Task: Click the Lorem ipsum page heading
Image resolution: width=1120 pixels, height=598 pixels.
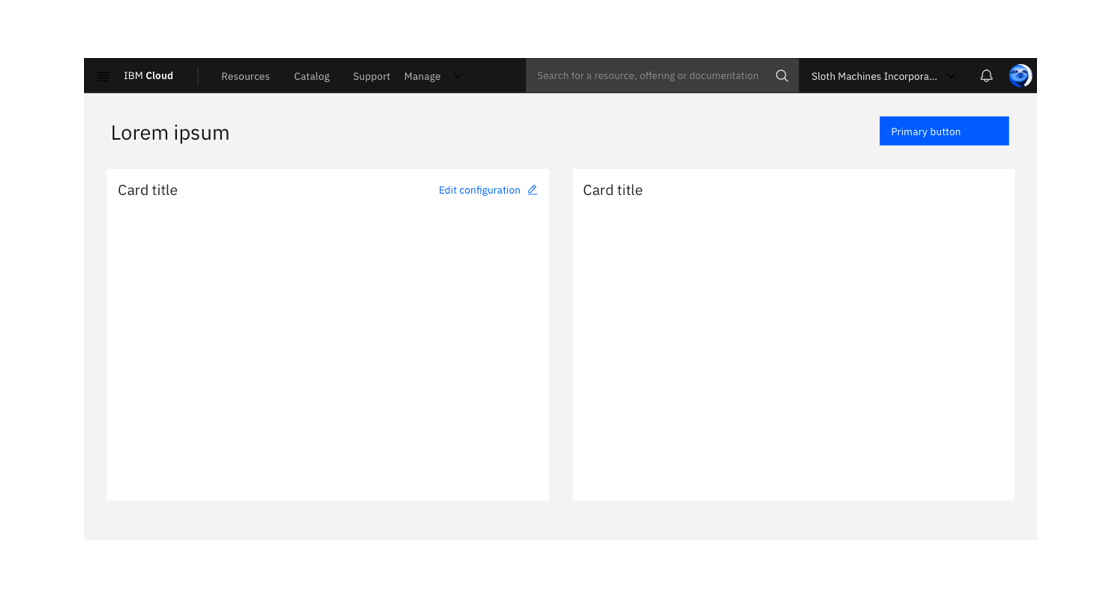Action: 170,133
